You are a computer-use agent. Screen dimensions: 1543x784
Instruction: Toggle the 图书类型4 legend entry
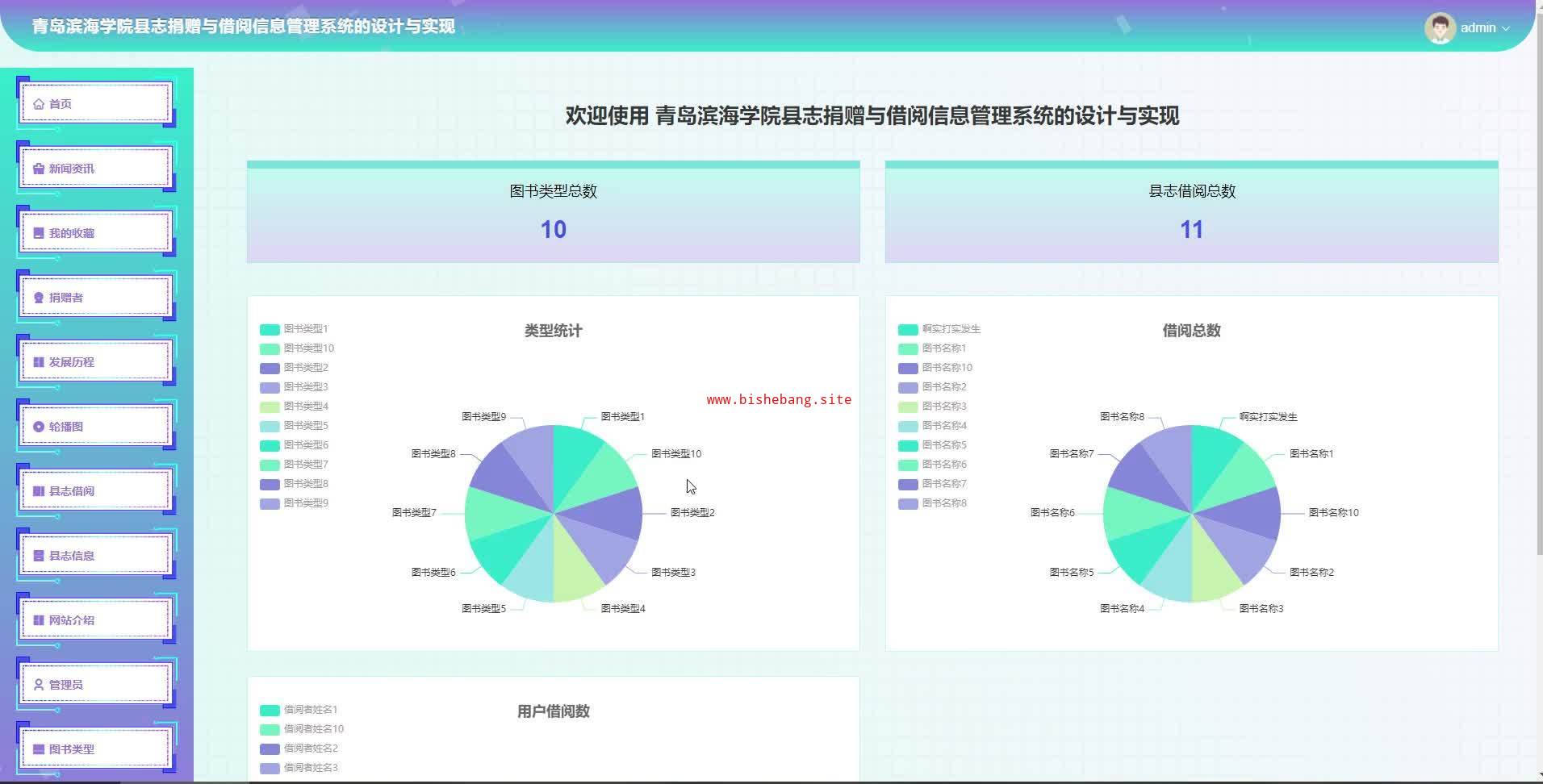(x=294, y=407)
